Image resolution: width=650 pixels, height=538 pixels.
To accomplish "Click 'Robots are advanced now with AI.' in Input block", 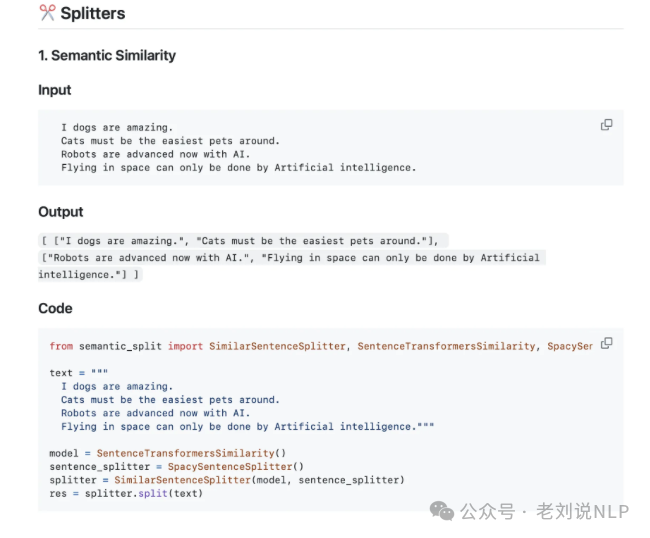I will pos(155,154).
